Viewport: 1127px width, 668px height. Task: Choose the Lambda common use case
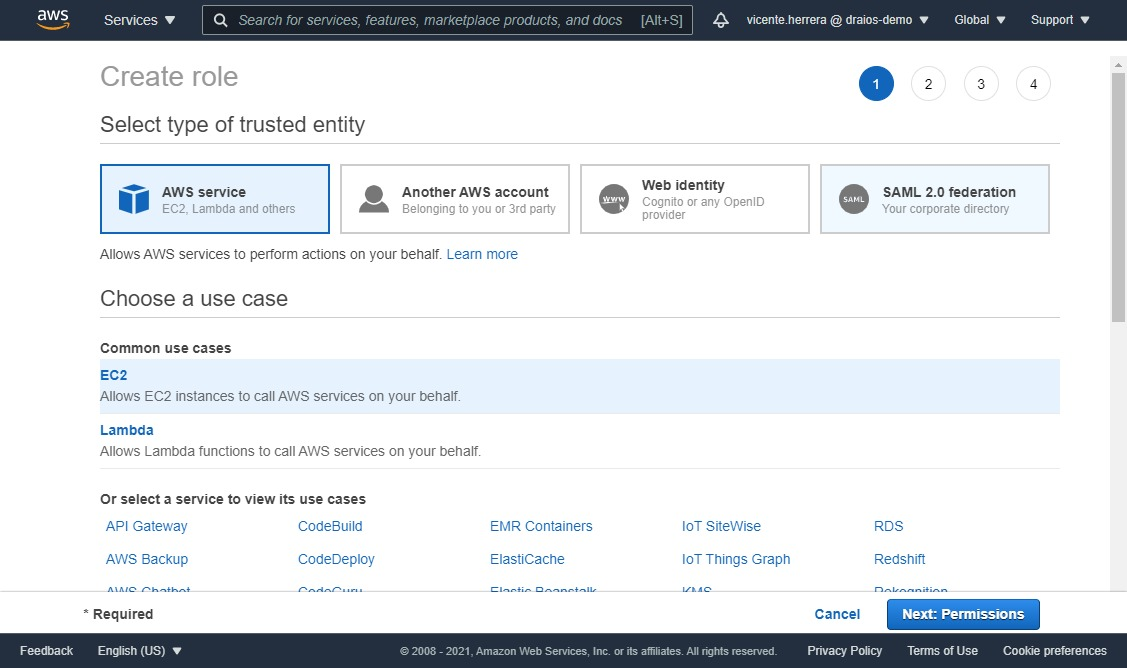pyautogui.click(x=579, y=441)
